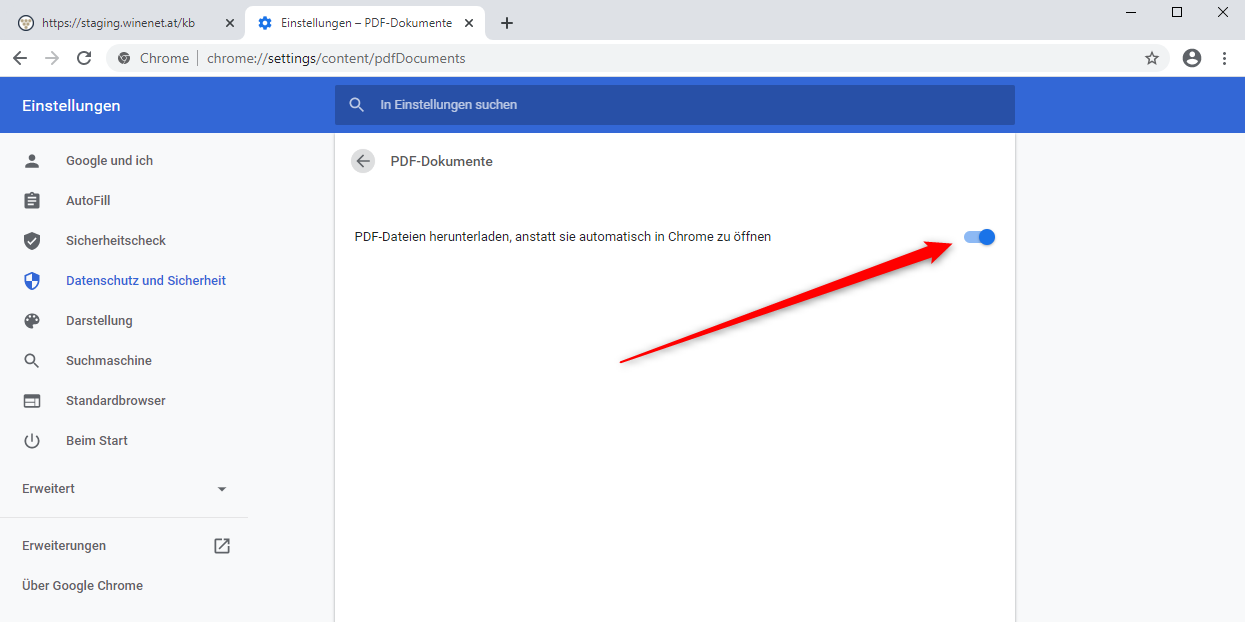Open Suchmaschine settings
This screenshot has width=1245, height=622.
click(109, 361)
